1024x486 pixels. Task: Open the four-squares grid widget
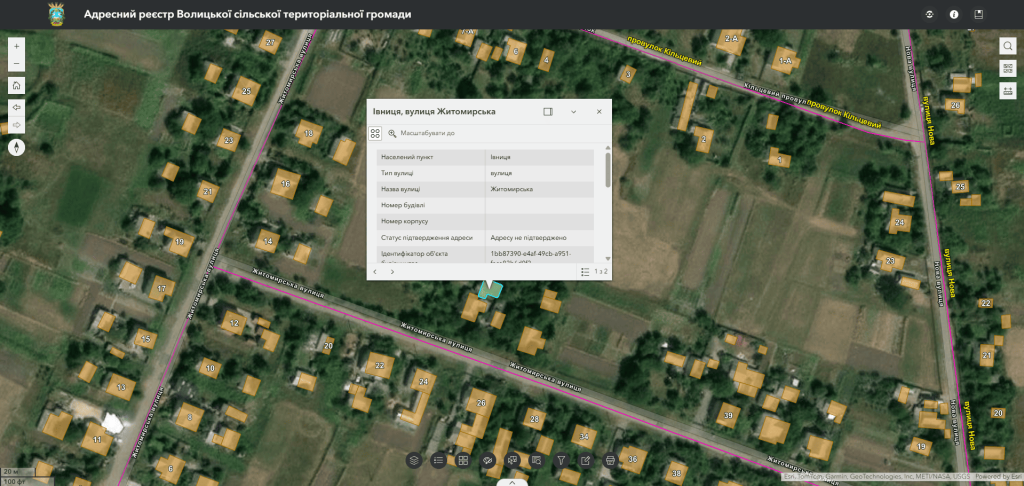pyautogui.click(x=463, y=460)
